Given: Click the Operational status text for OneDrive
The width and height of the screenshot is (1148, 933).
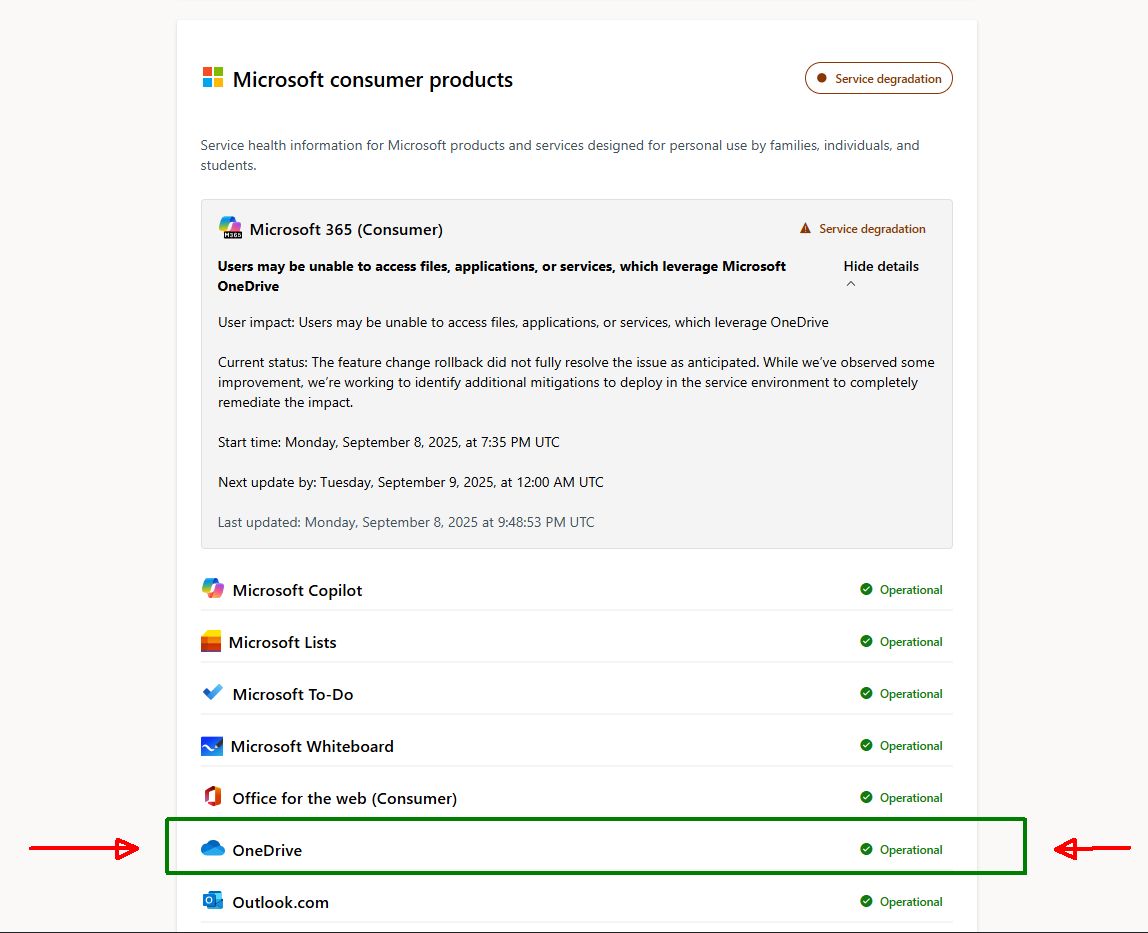Looking at the screenshot, I should point(911,850).
